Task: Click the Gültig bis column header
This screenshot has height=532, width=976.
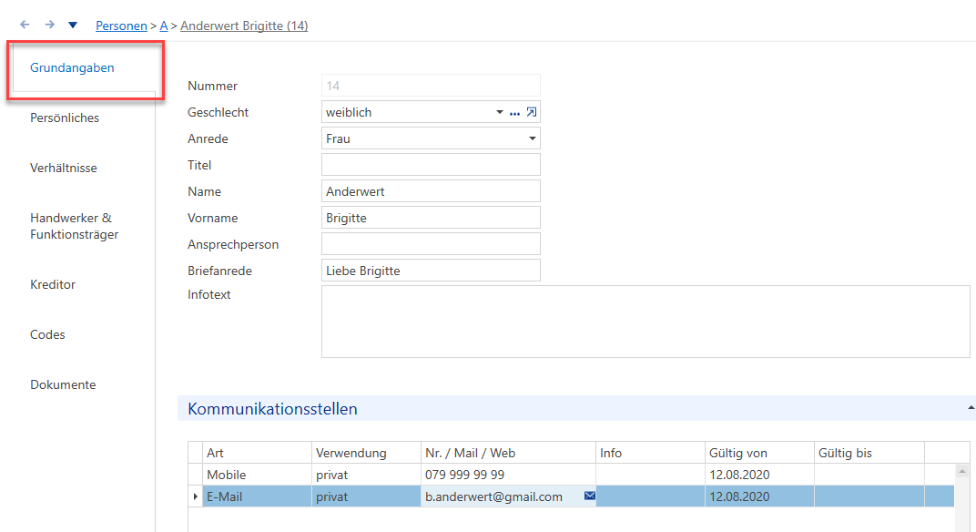Action: tap(869, 453)
